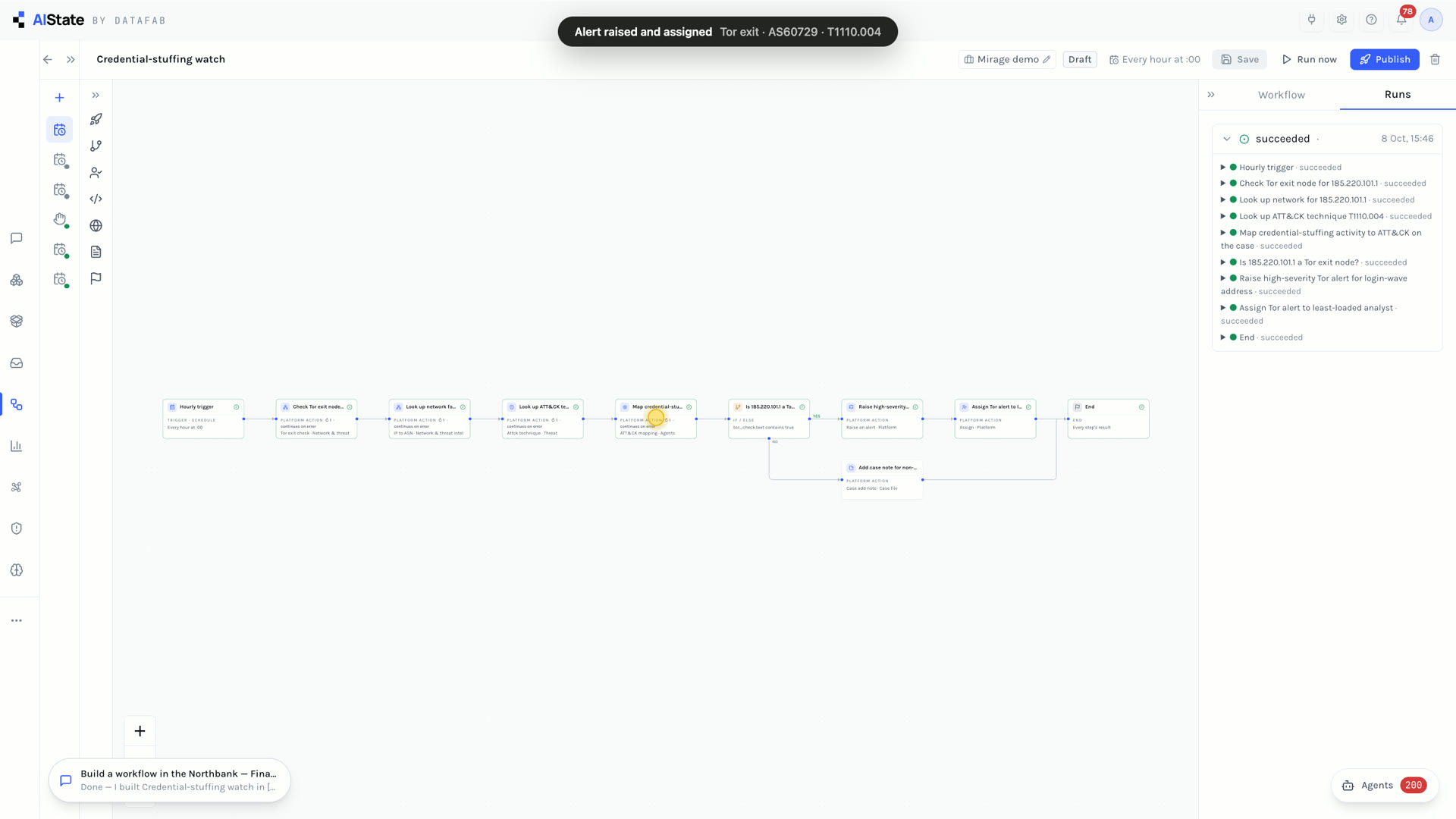The height and width of the screenshot is (819, 1456).
Task: Click the plus icon in left tool column
Action: point(59,98)
